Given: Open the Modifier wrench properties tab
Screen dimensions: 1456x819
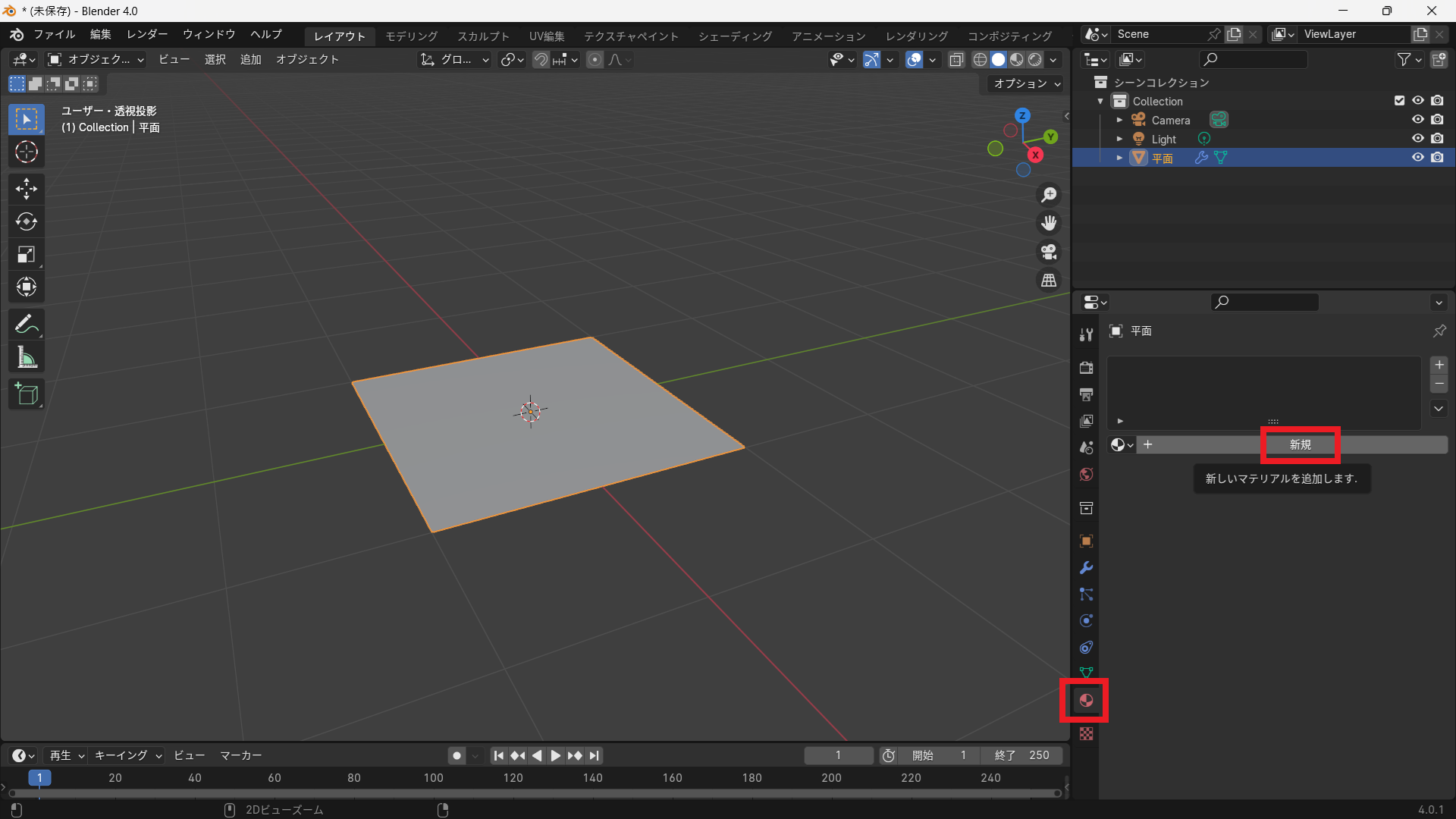Looking at the screenshot, I should [1086, 568].
